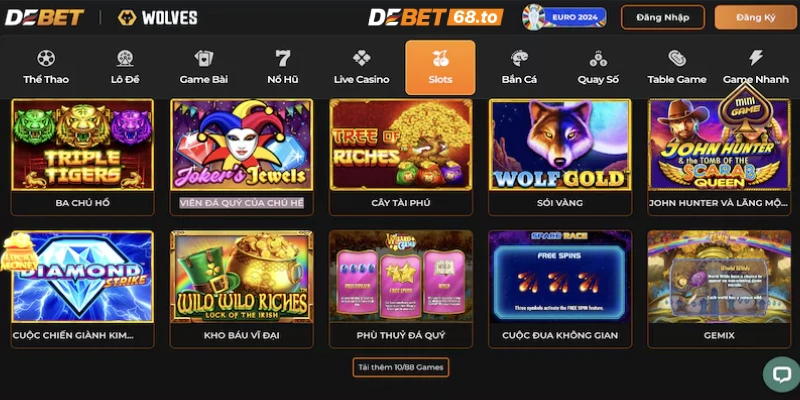The width and height of the screenshot is (800, 400).
Task: Launch the Wolf Gold game thumbnail
Action: (x=560, y=145)
